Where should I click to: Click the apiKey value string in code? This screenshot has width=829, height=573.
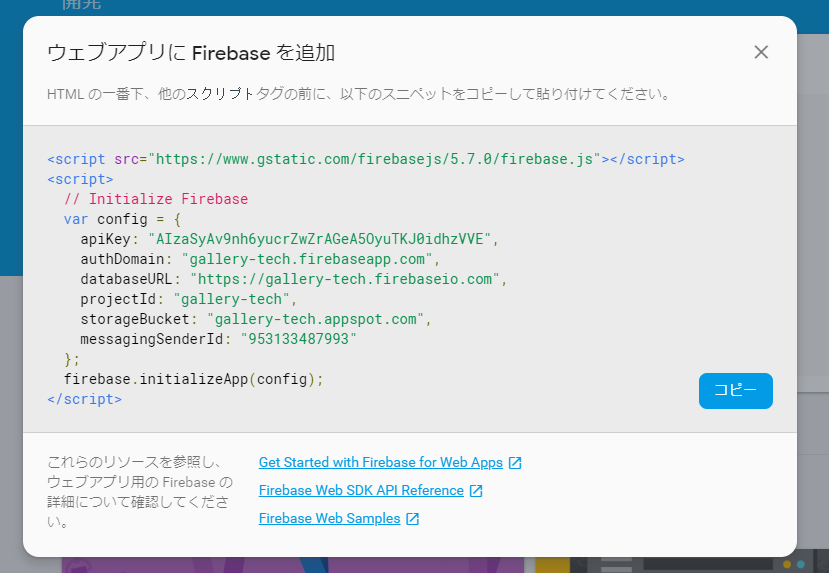319,239
